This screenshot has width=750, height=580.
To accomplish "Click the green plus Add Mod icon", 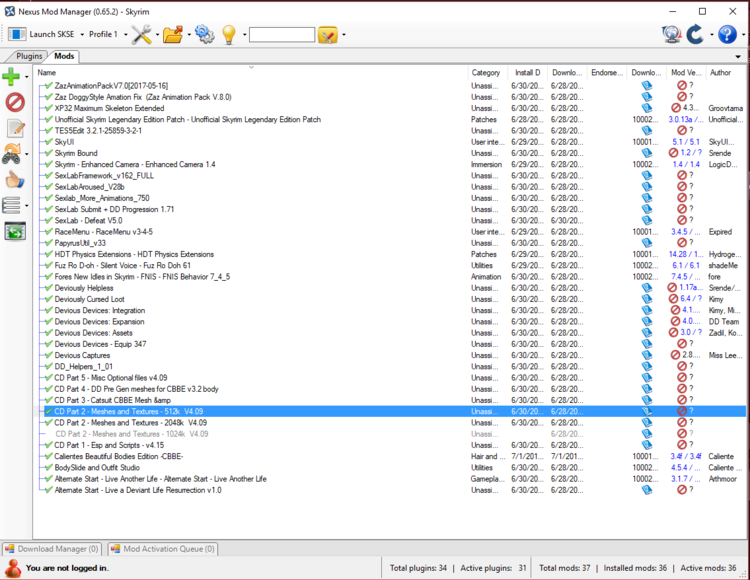I will [11, 77].
